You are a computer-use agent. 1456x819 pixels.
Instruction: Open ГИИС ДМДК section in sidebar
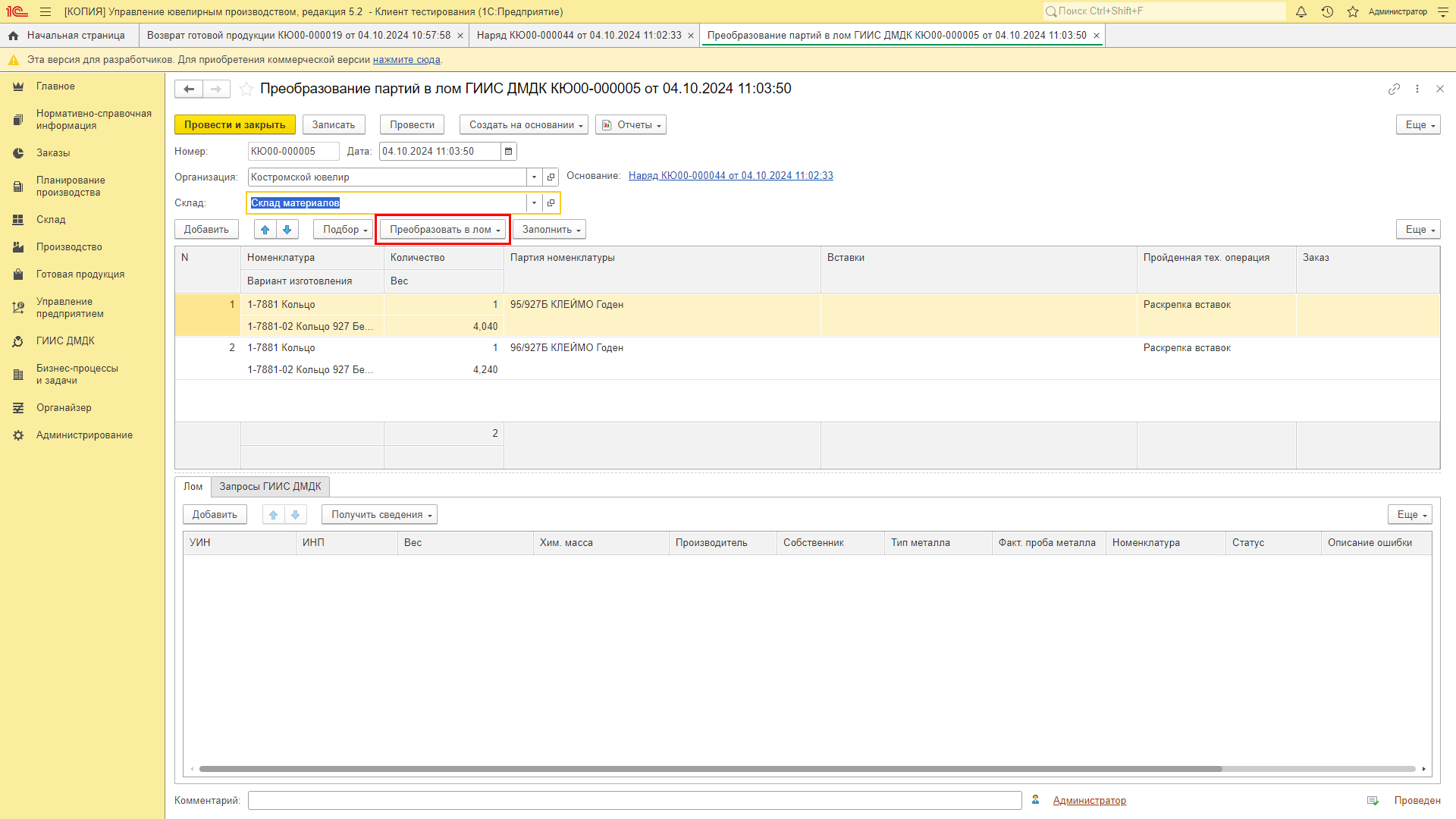point(65,341)
